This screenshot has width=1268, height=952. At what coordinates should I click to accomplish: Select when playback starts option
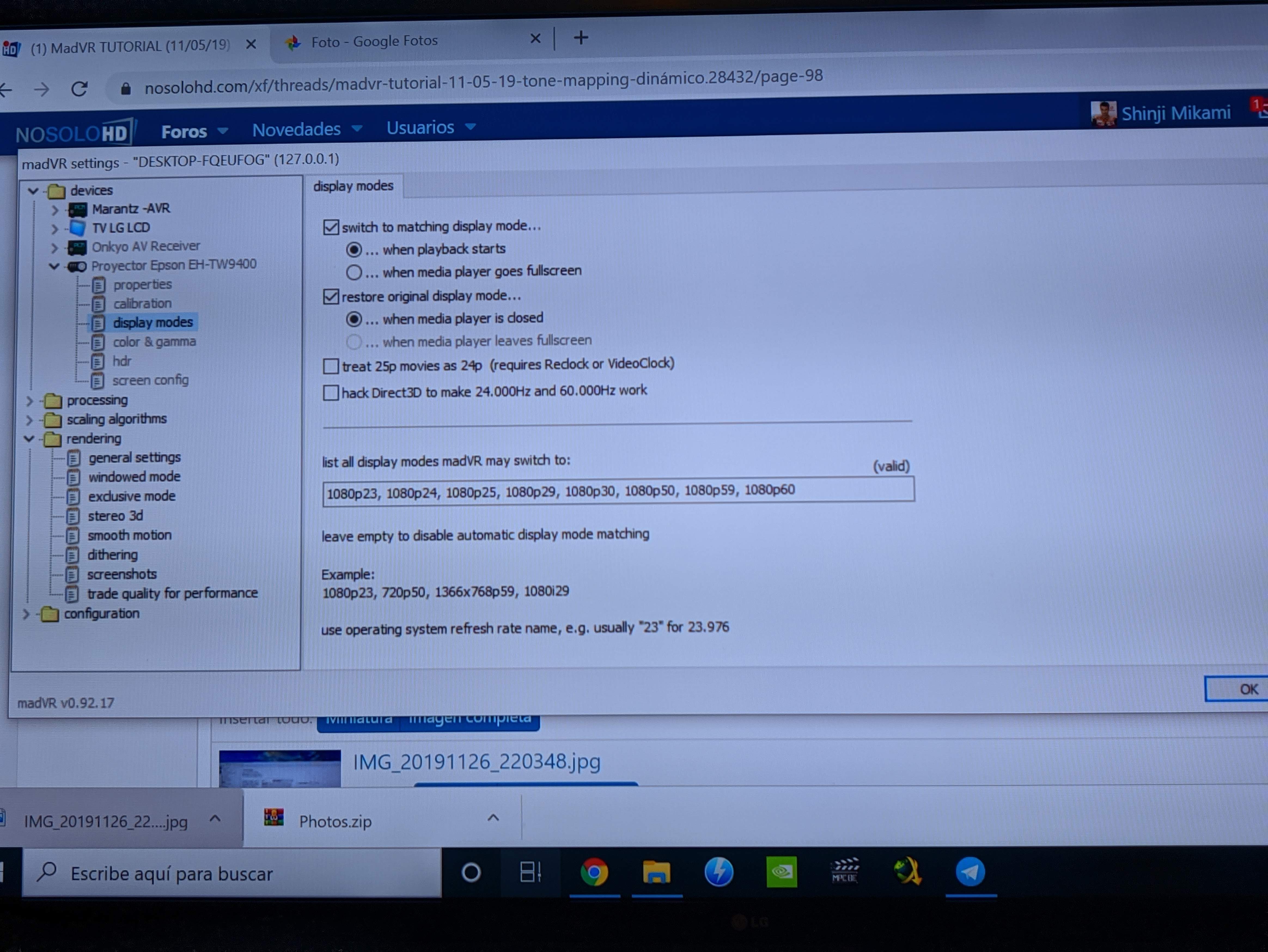354,250
